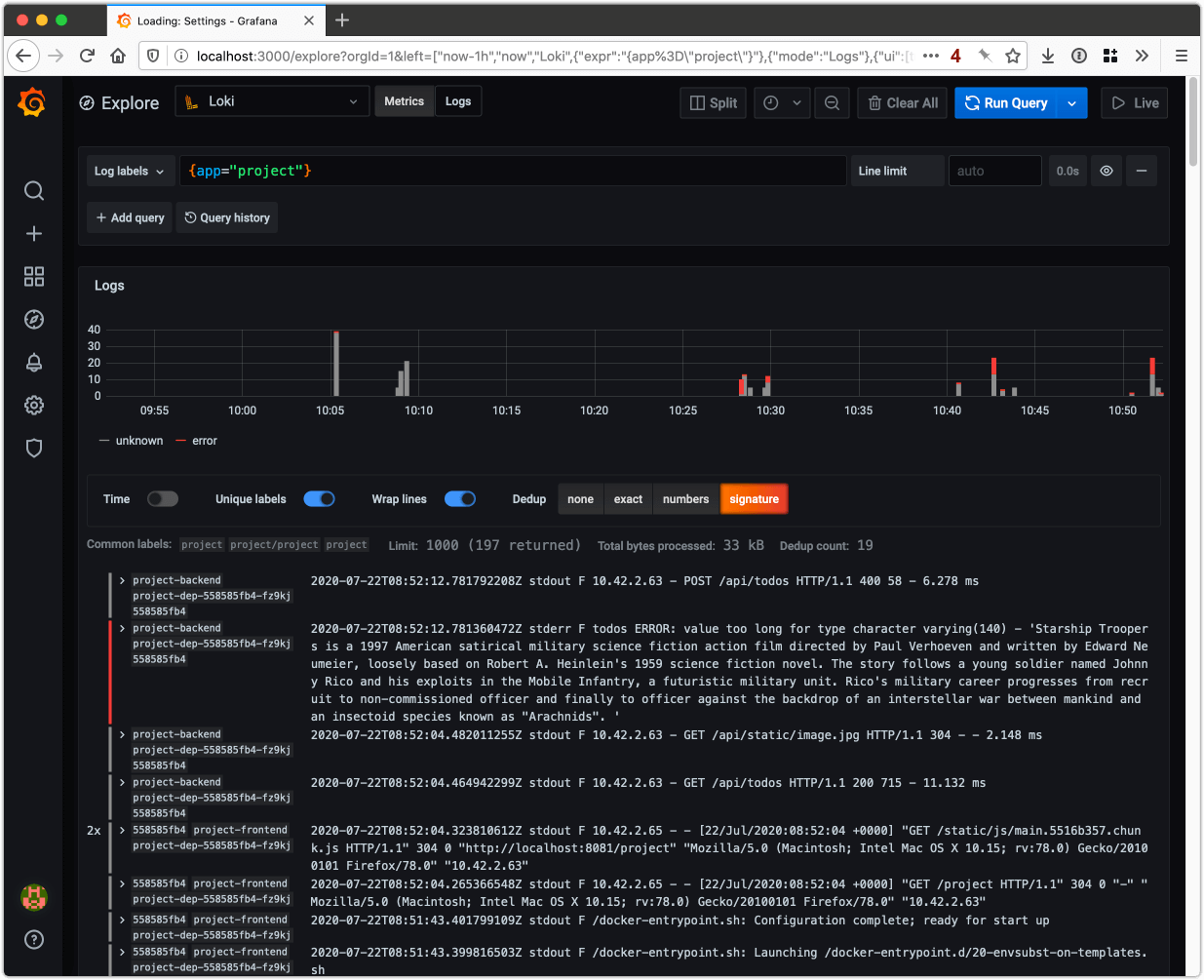1204x980 pixels.
Task: Click the browser address bar URL
Action: click(x=554, y=56)
